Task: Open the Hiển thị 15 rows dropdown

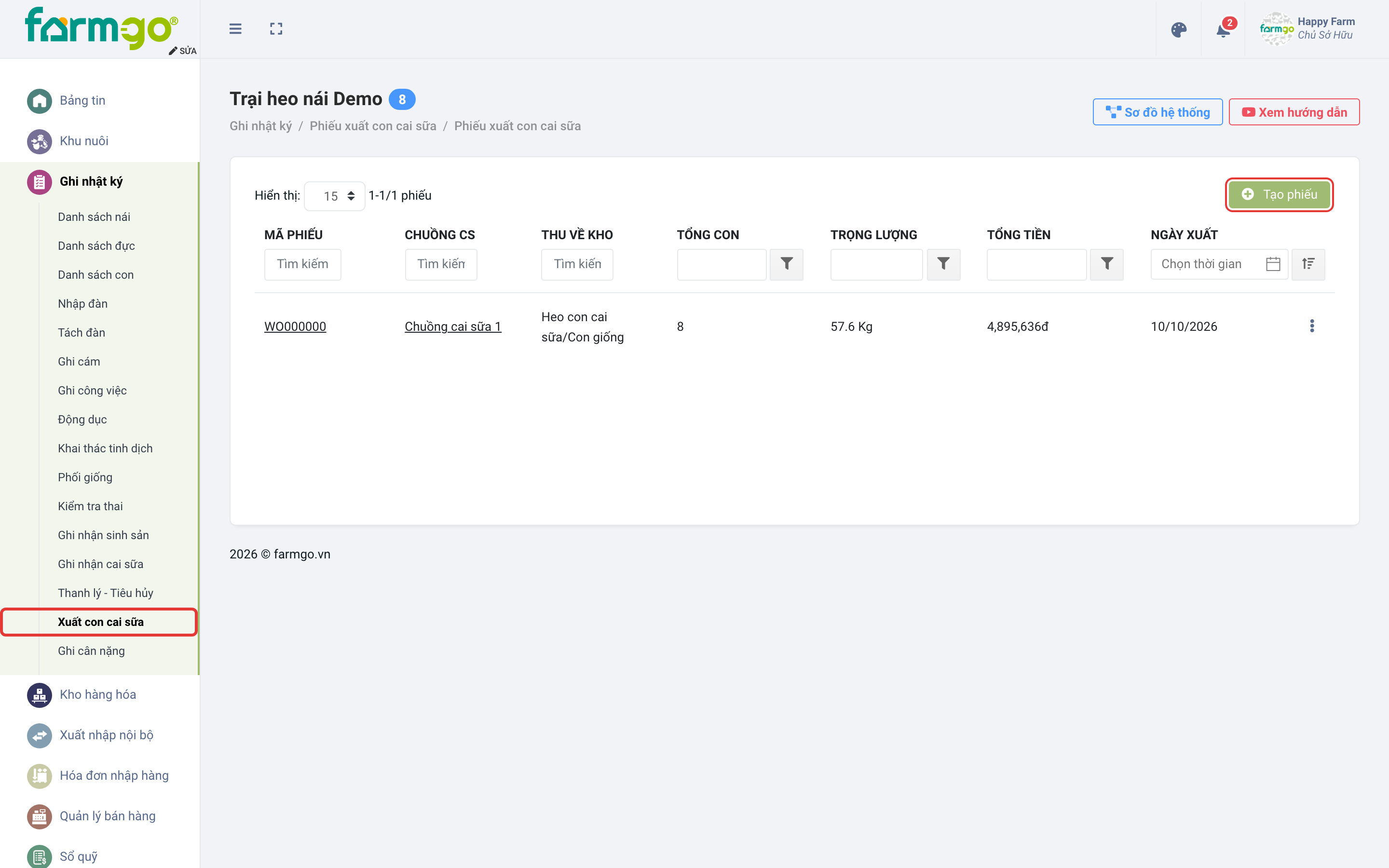Action: point(335,196)
